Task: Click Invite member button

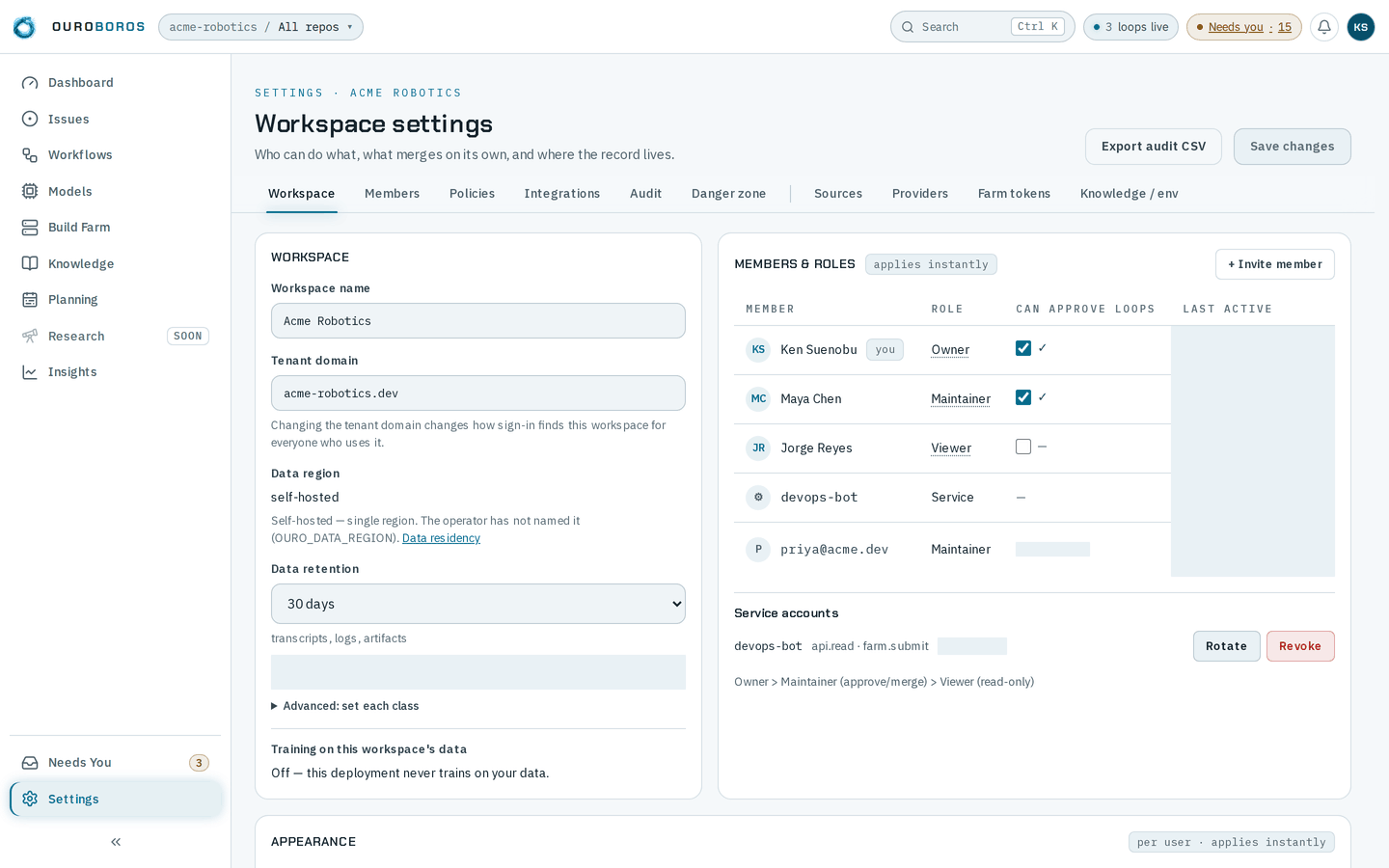Action: click(1275, 264)
